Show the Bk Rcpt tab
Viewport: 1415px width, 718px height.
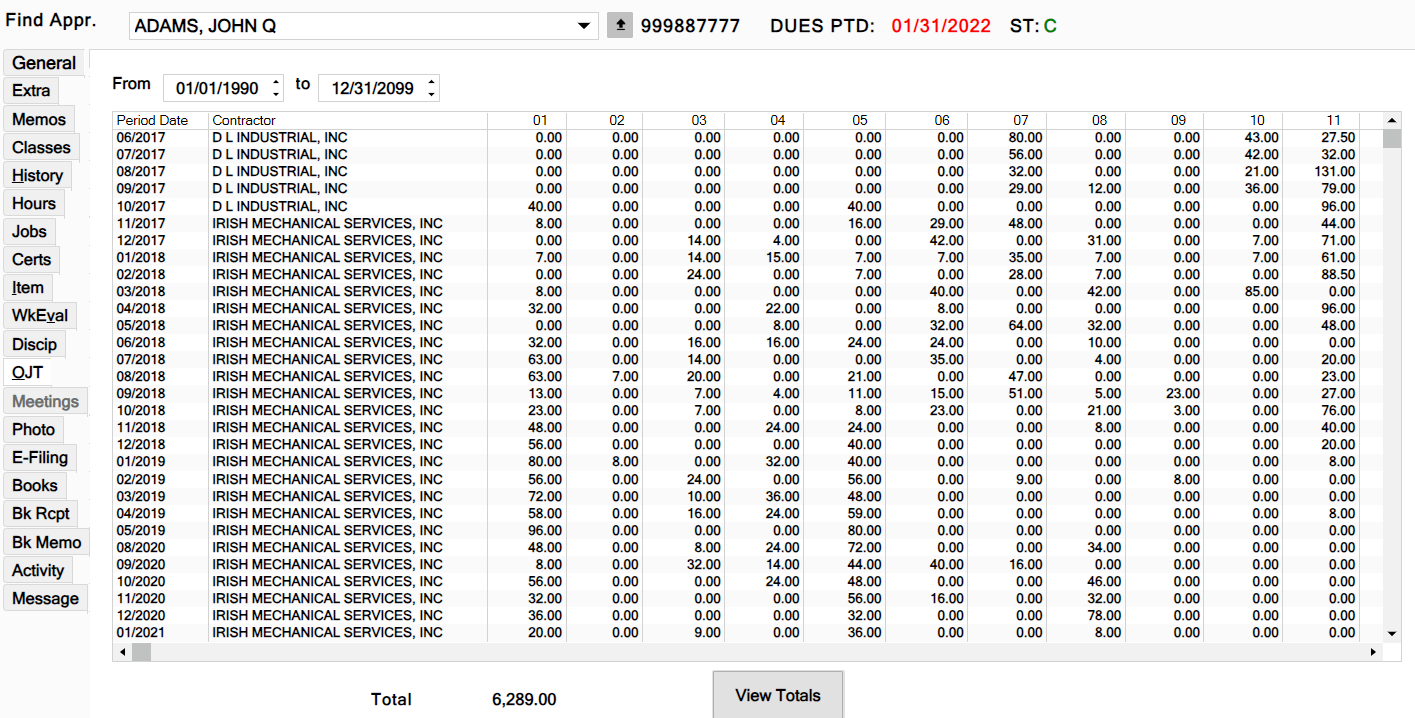(41, 513)
